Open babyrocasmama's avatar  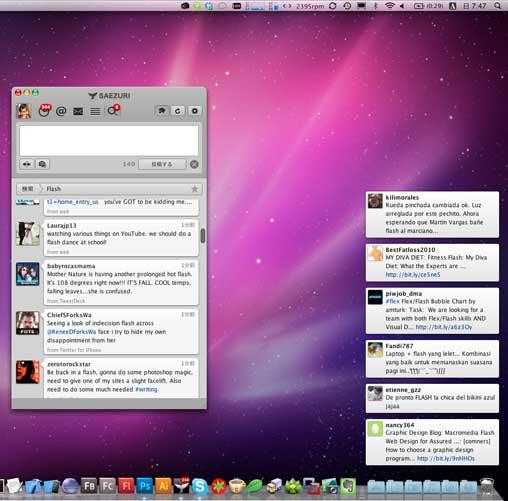point(28,274)
